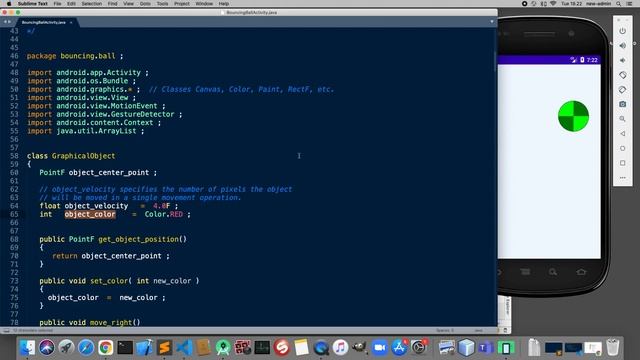Open Android Studio from the Dock

coord(223,347)
